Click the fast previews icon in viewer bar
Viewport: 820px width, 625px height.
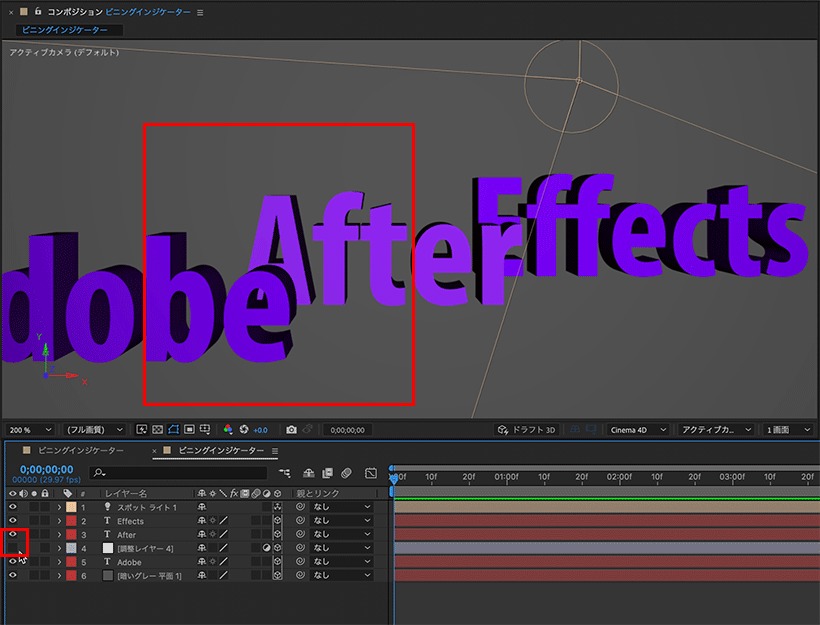(x=141, y=429)
